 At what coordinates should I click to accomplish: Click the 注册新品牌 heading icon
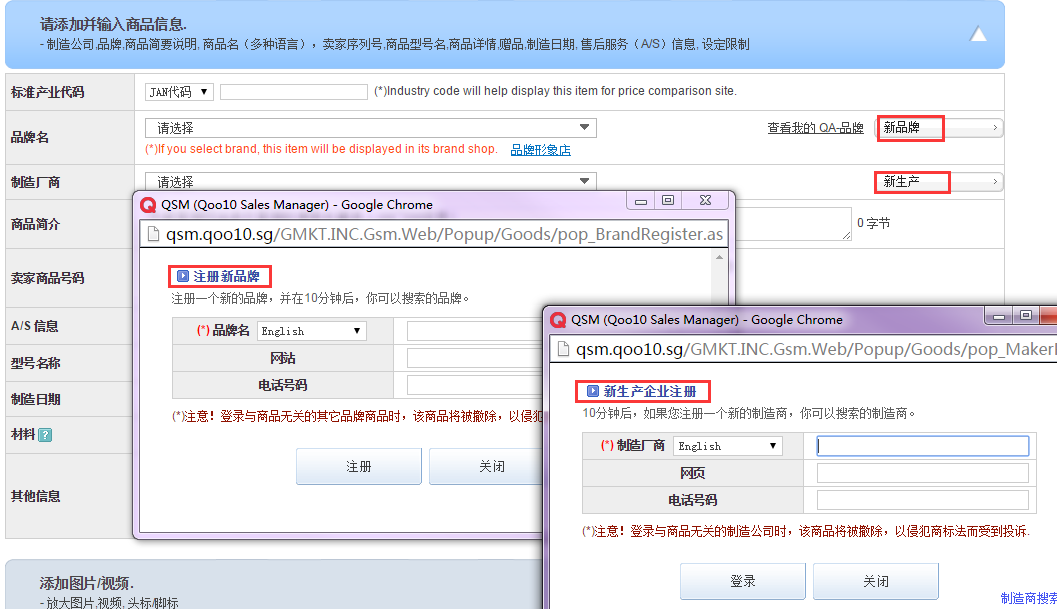click(x=183, y=276)
